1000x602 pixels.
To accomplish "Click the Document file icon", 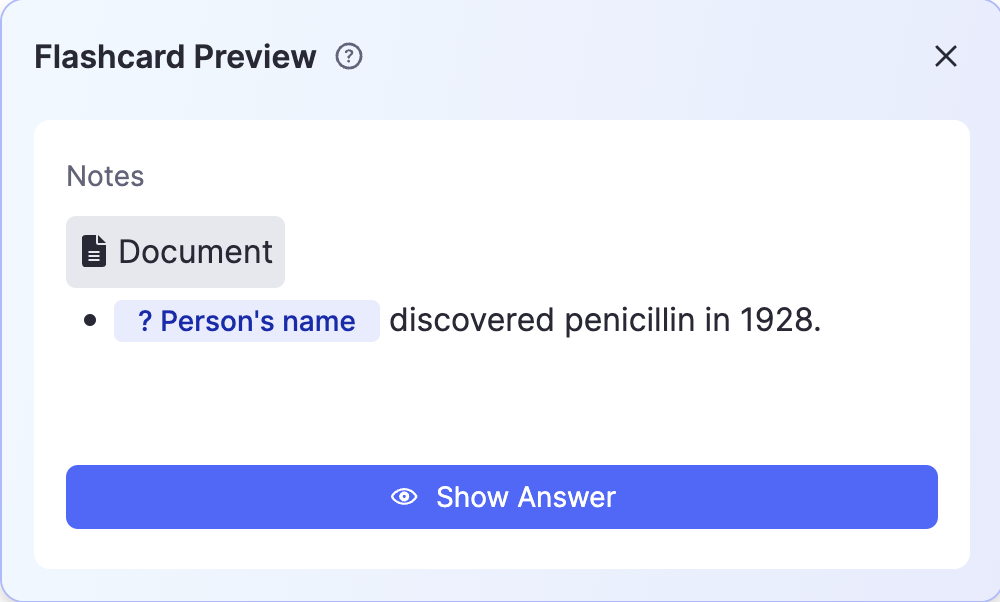I will [x=93, y=252].
